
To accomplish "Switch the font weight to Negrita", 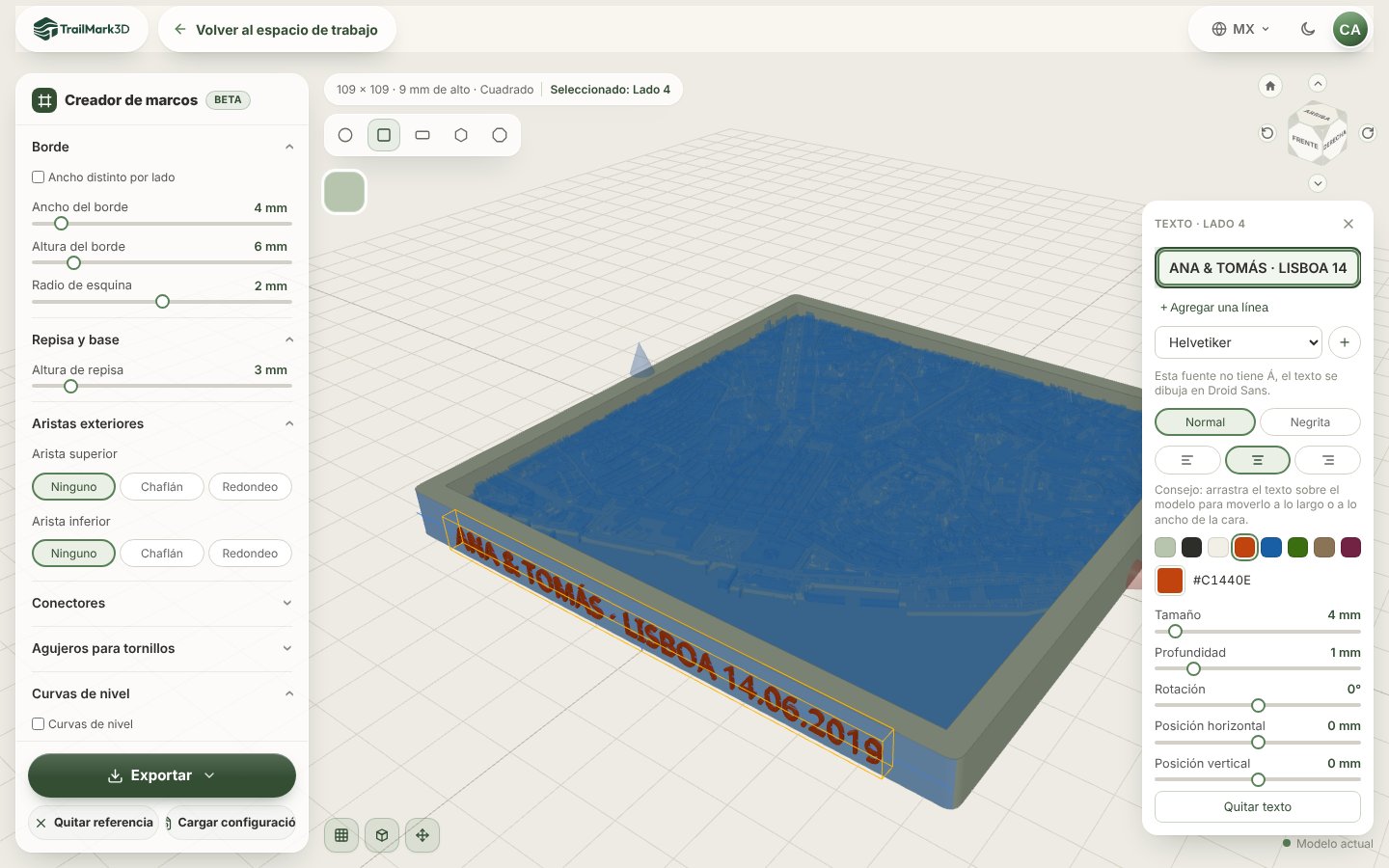I will pyautogui.click(x=1310, y=422).
